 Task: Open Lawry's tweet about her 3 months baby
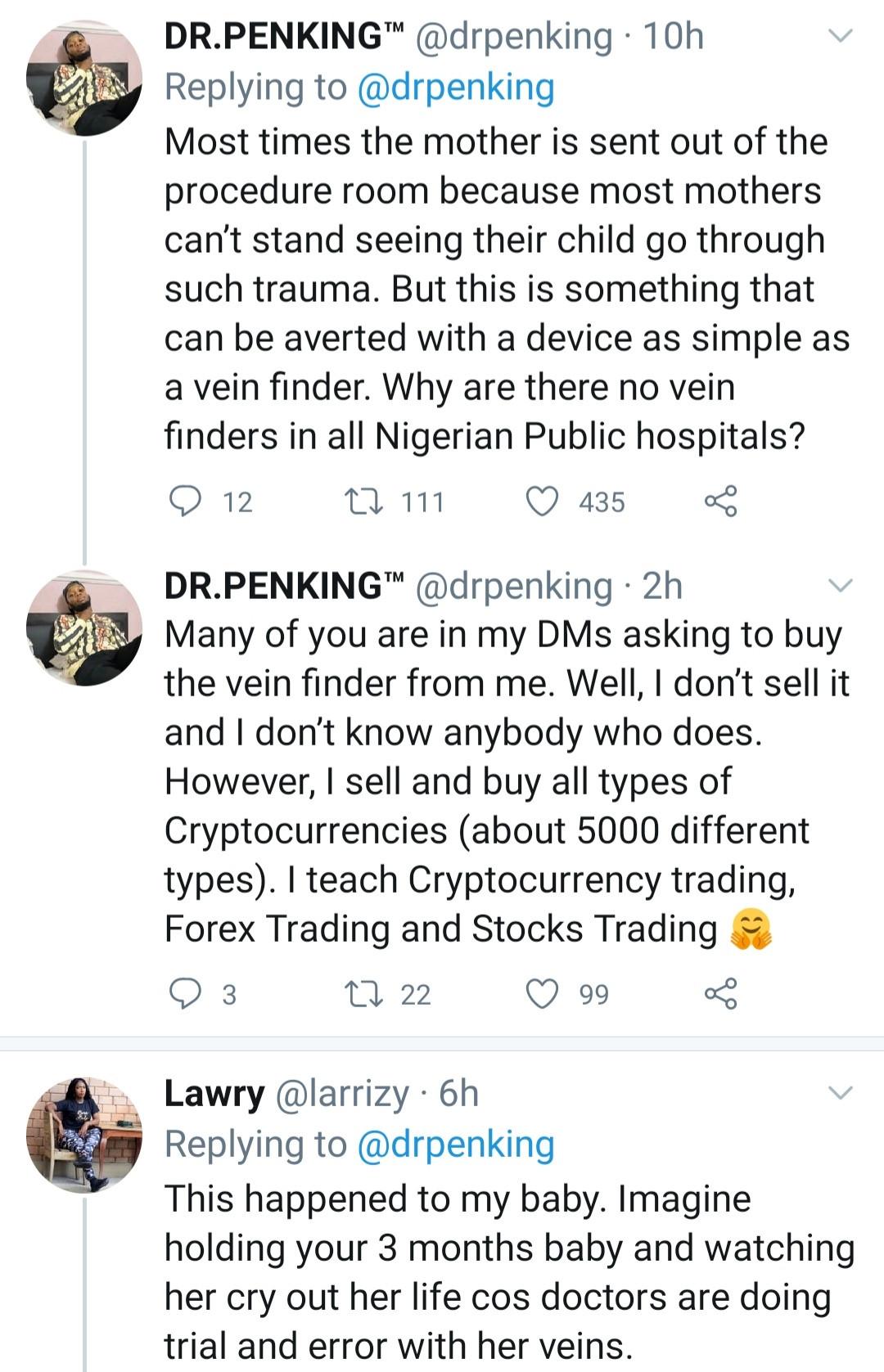point(509,1272)
